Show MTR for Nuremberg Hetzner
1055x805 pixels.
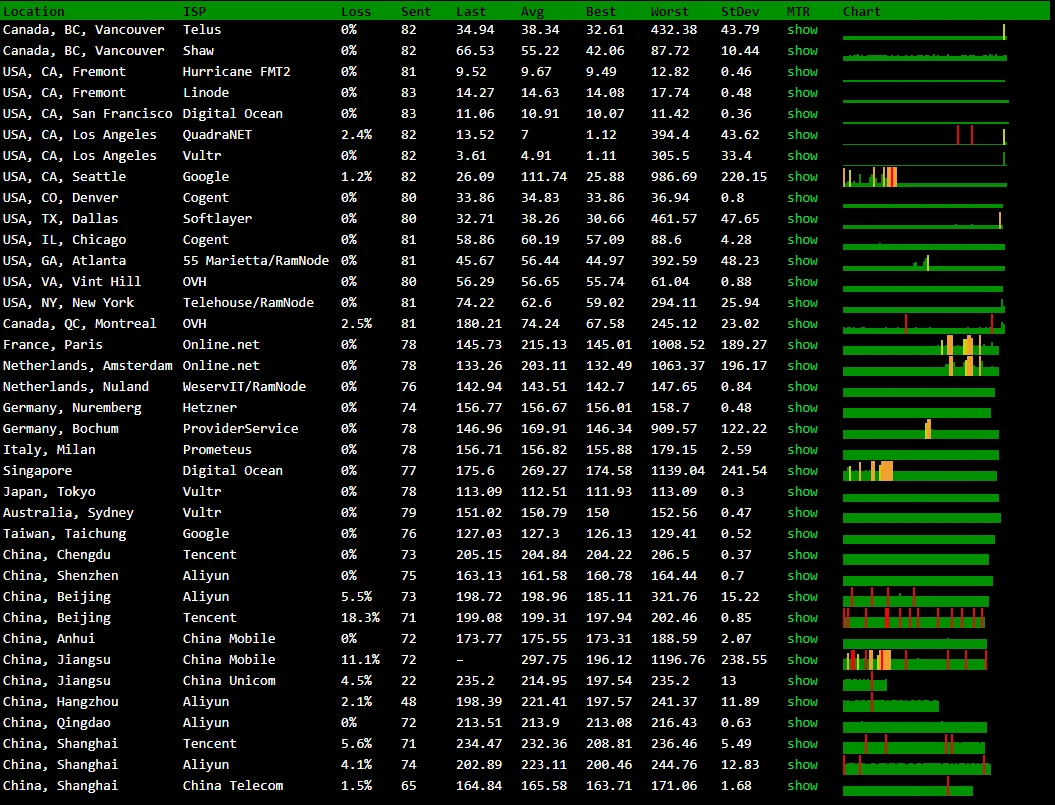coord(803,407)
